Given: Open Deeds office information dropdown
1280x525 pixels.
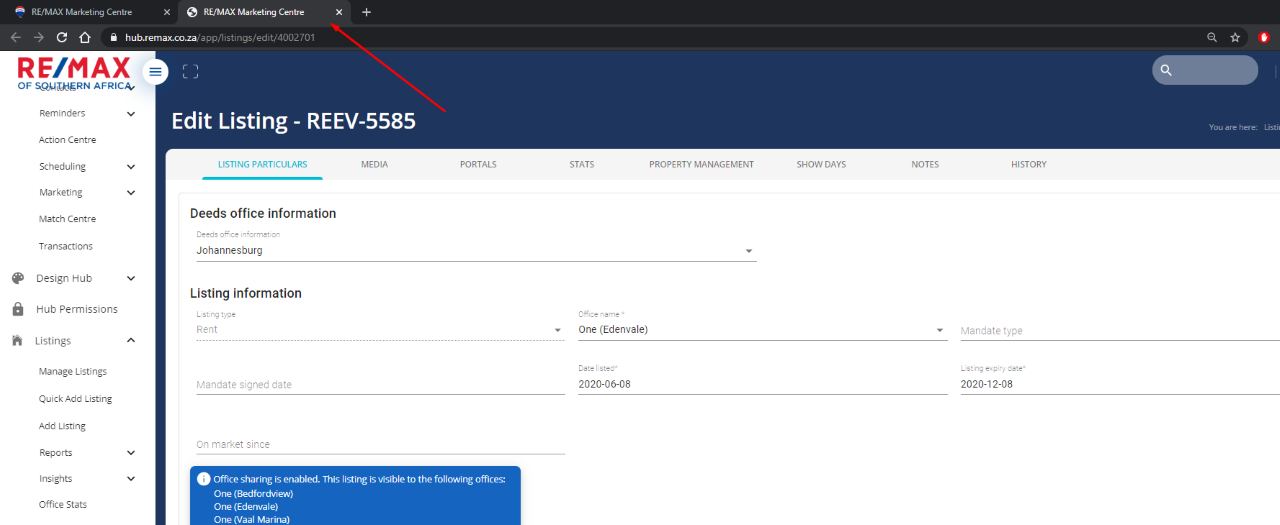Looking at the screenshot, I should pos(476,250).
